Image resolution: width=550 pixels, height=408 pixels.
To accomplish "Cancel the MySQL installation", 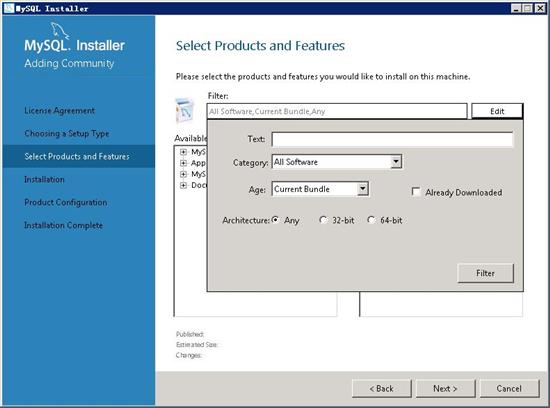I will [x=509, y=388].
